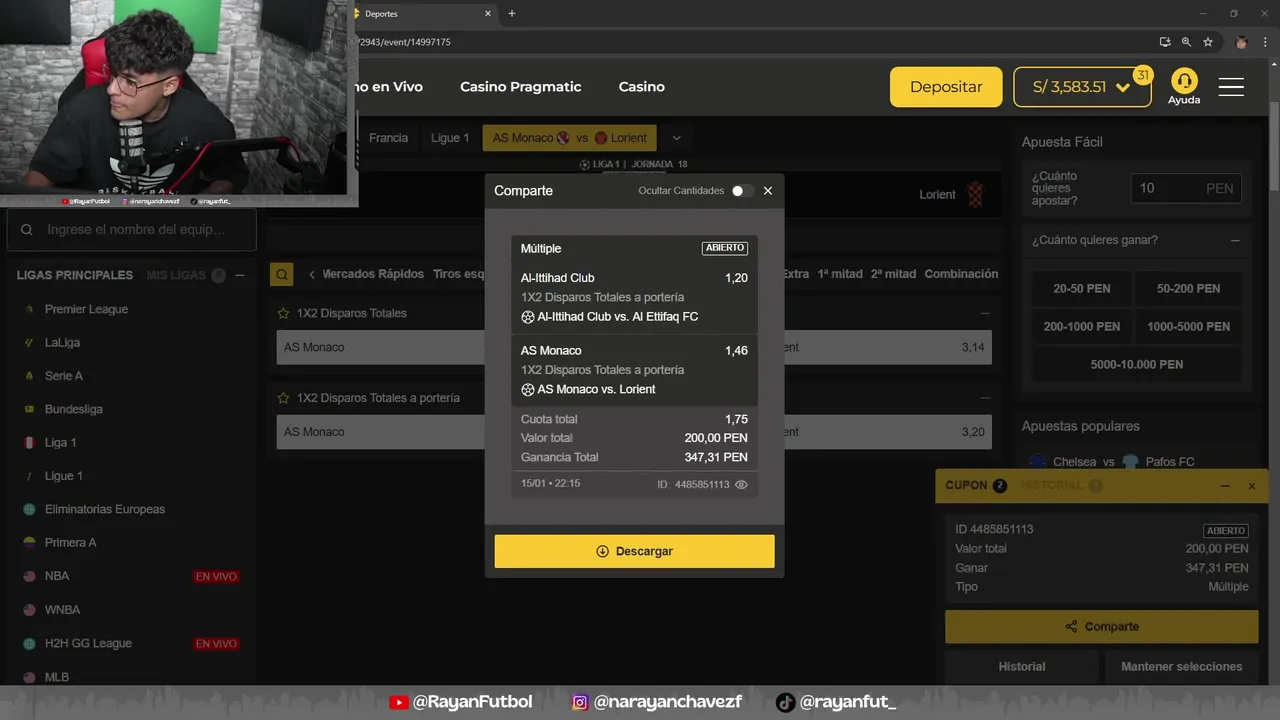
Task: Switch to the MIS LIGAS tab
Action: coord(176,275)
